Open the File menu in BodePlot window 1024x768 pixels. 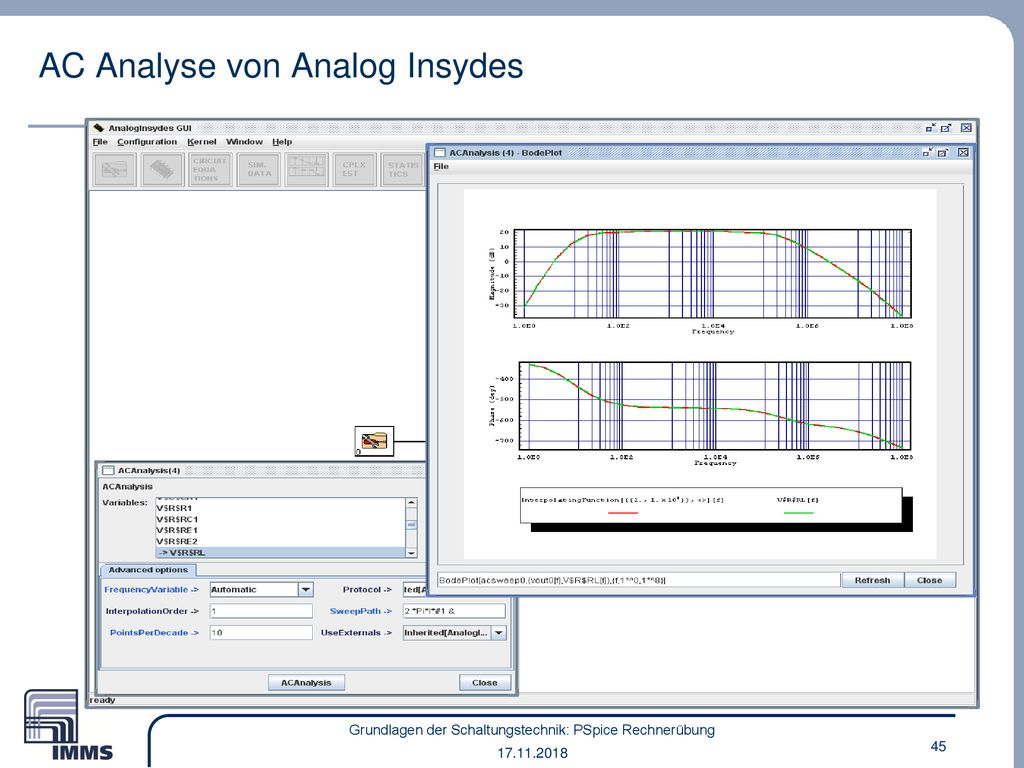pos(441,167)
